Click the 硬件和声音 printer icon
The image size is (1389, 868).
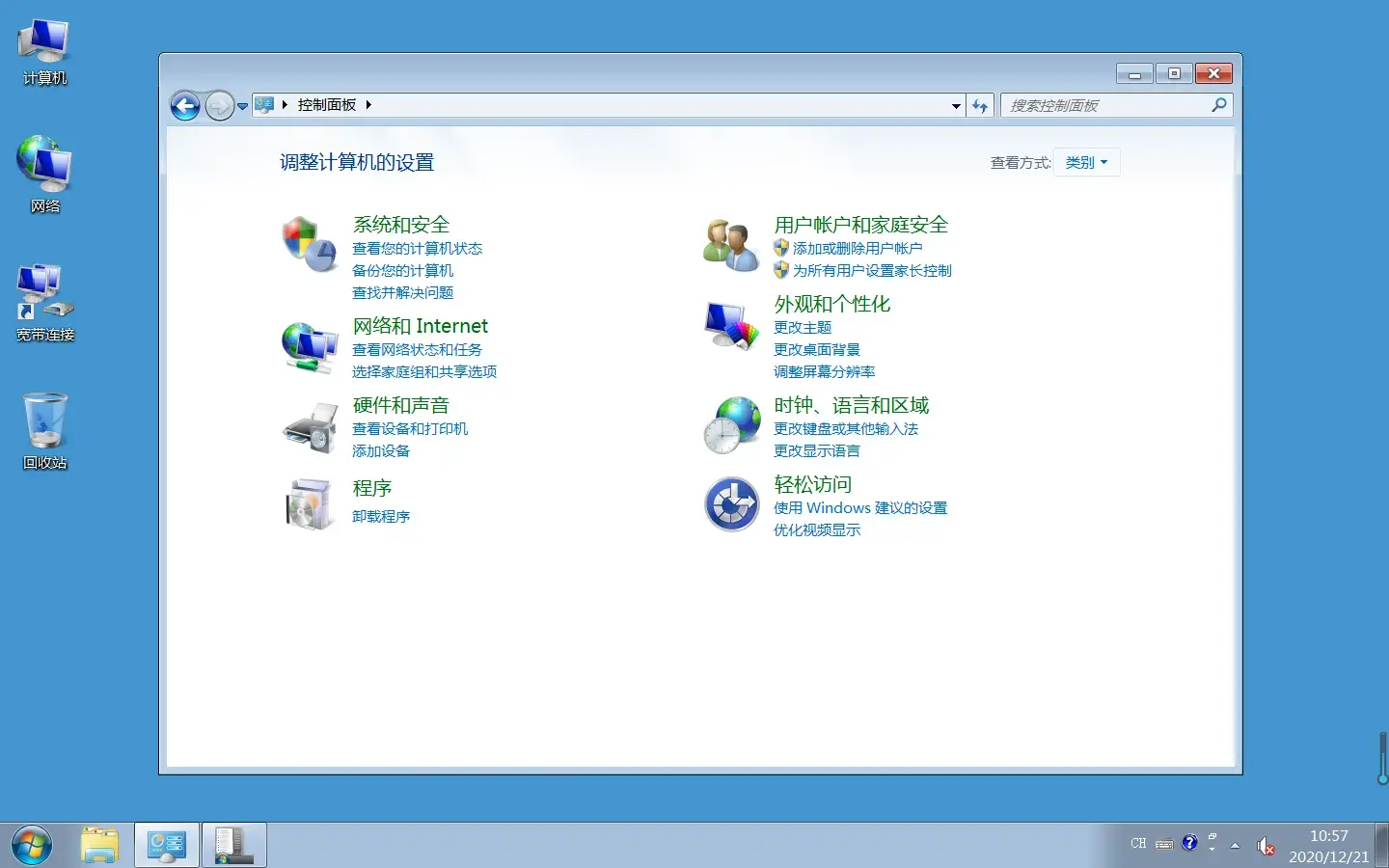[x=309, y=427]
